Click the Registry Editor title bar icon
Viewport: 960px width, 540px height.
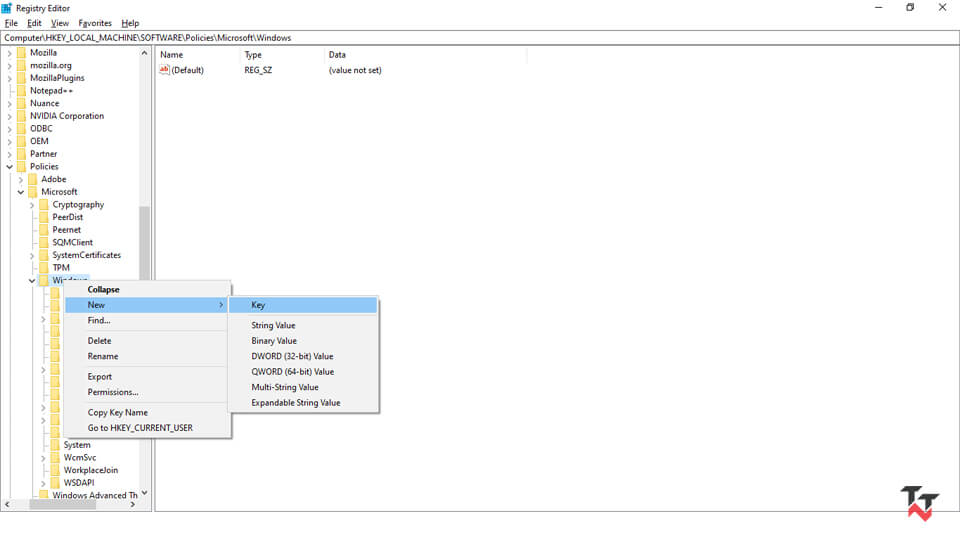coord(7,8)
